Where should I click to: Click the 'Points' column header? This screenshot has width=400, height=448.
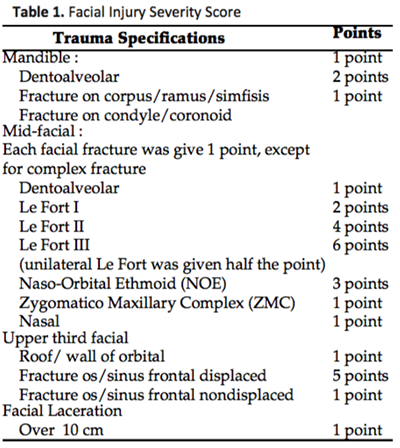point(357,33)
